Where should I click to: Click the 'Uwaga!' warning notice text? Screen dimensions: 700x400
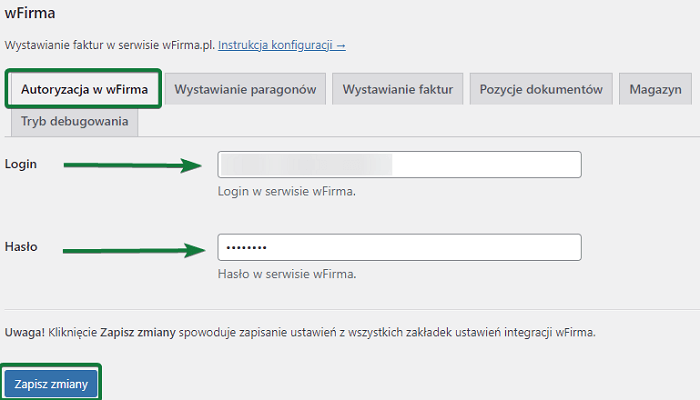point(300,333)
